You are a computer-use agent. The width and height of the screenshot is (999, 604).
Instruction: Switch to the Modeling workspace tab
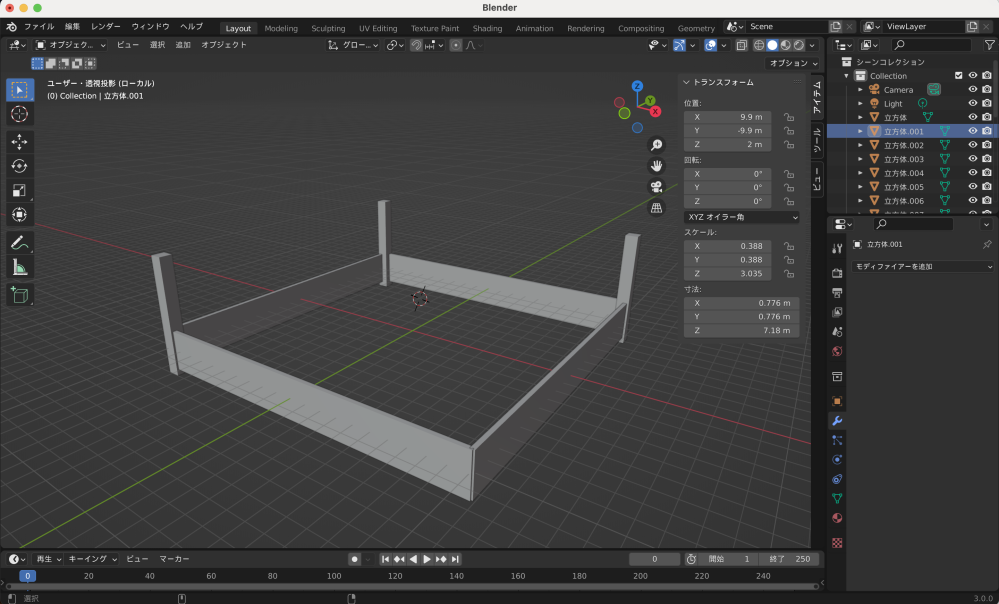(x=281, y=28)
